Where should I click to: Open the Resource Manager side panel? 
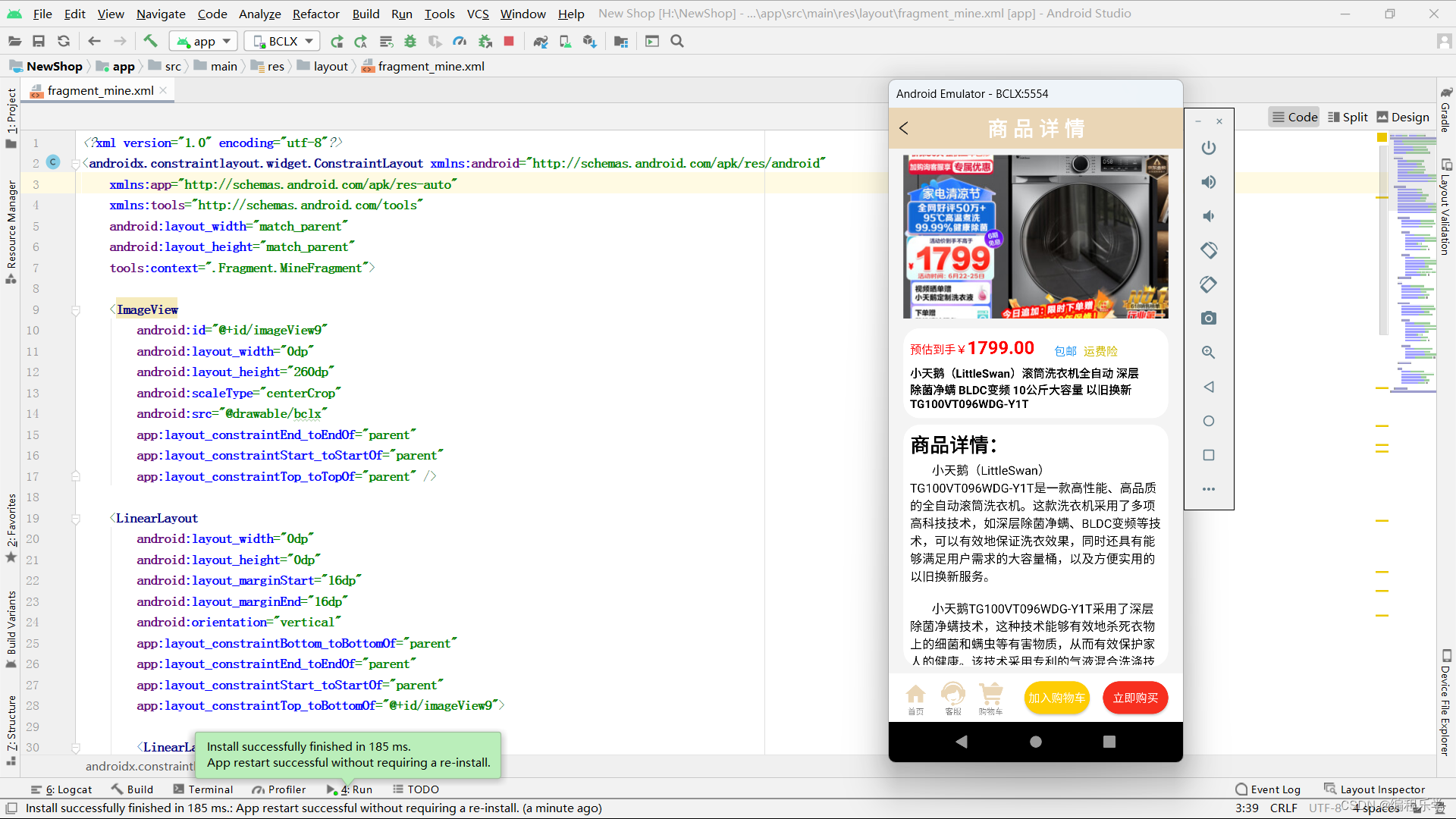11,231
